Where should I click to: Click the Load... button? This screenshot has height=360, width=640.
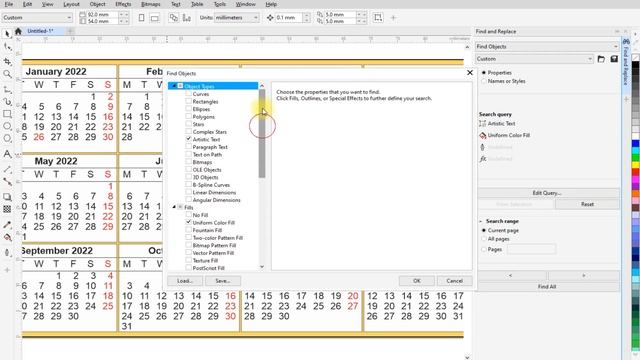pos(185,281)
